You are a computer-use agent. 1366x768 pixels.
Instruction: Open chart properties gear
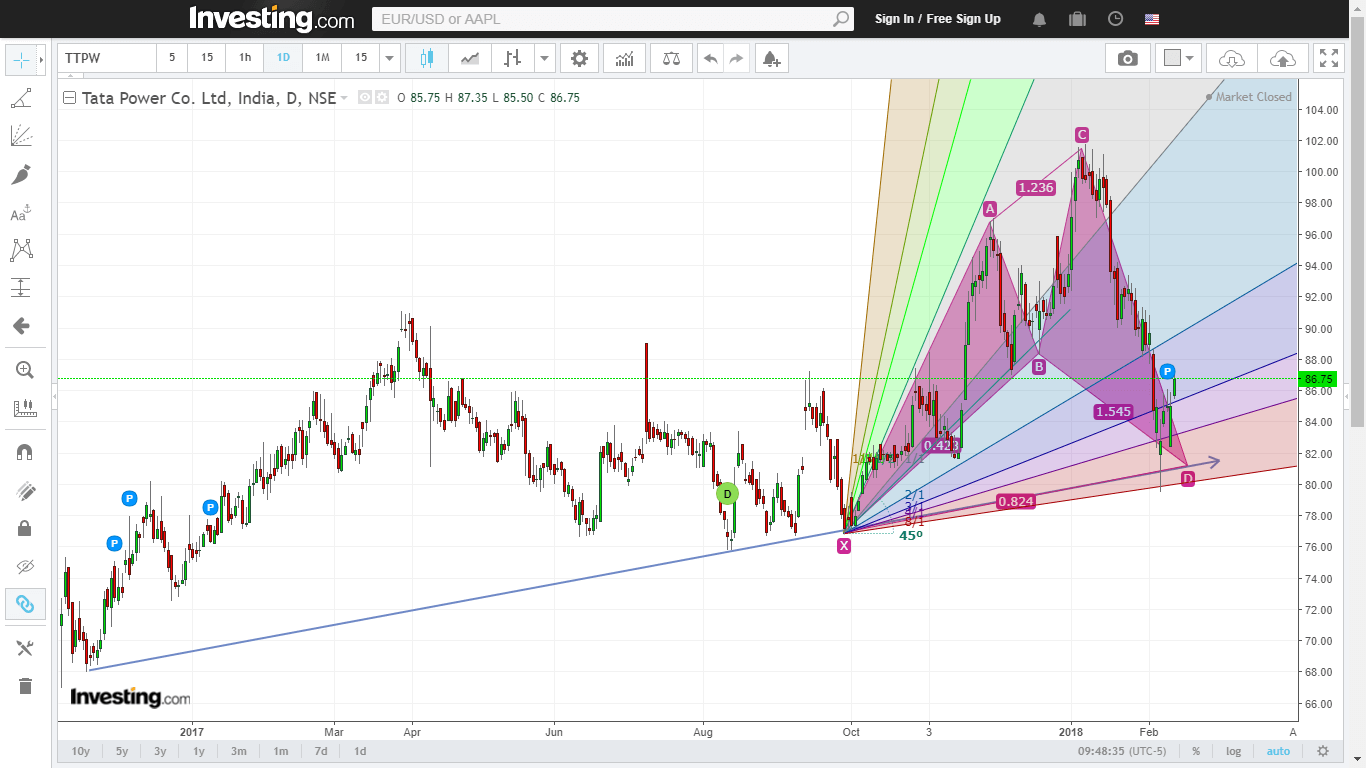[579, 58]
